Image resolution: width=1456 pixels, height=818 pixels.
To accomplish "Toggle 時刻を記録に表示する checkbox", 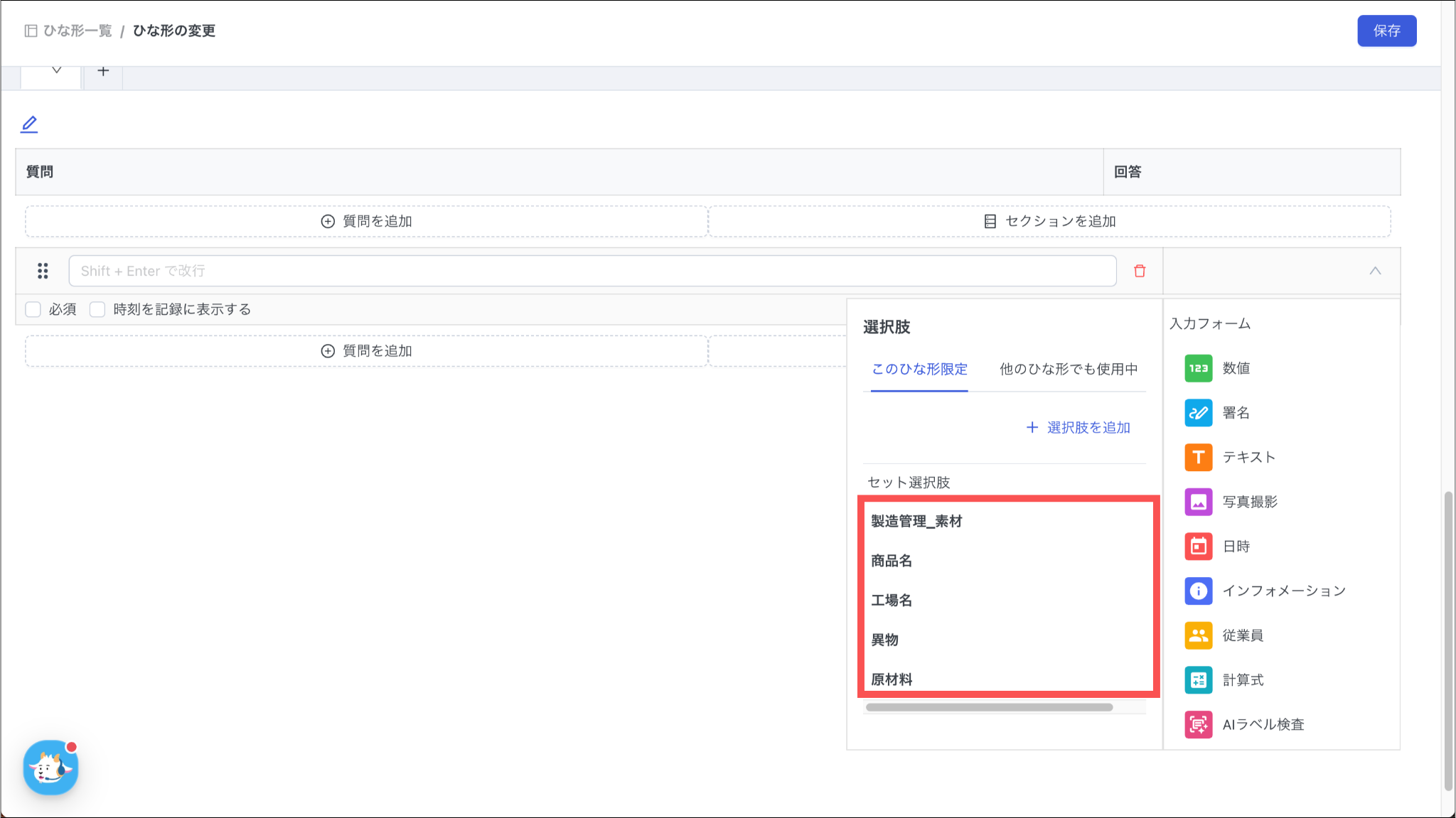I will (97, 309).
